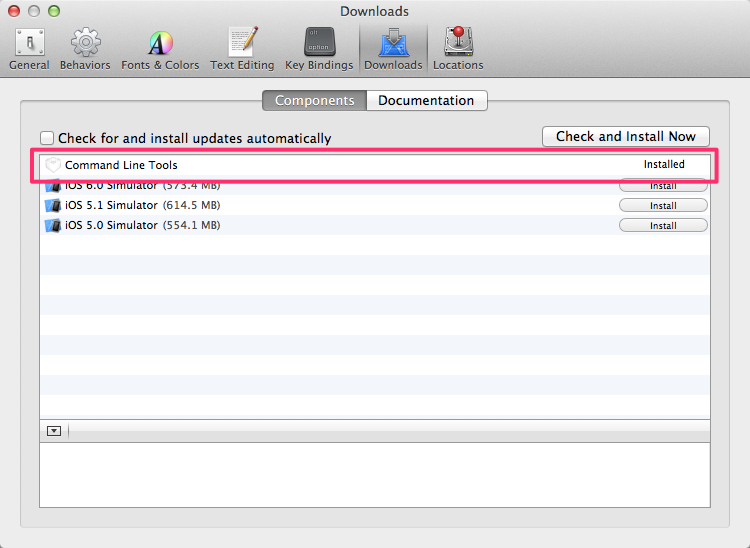Install the iOS 5.1 Simulator

click(663, 206)
